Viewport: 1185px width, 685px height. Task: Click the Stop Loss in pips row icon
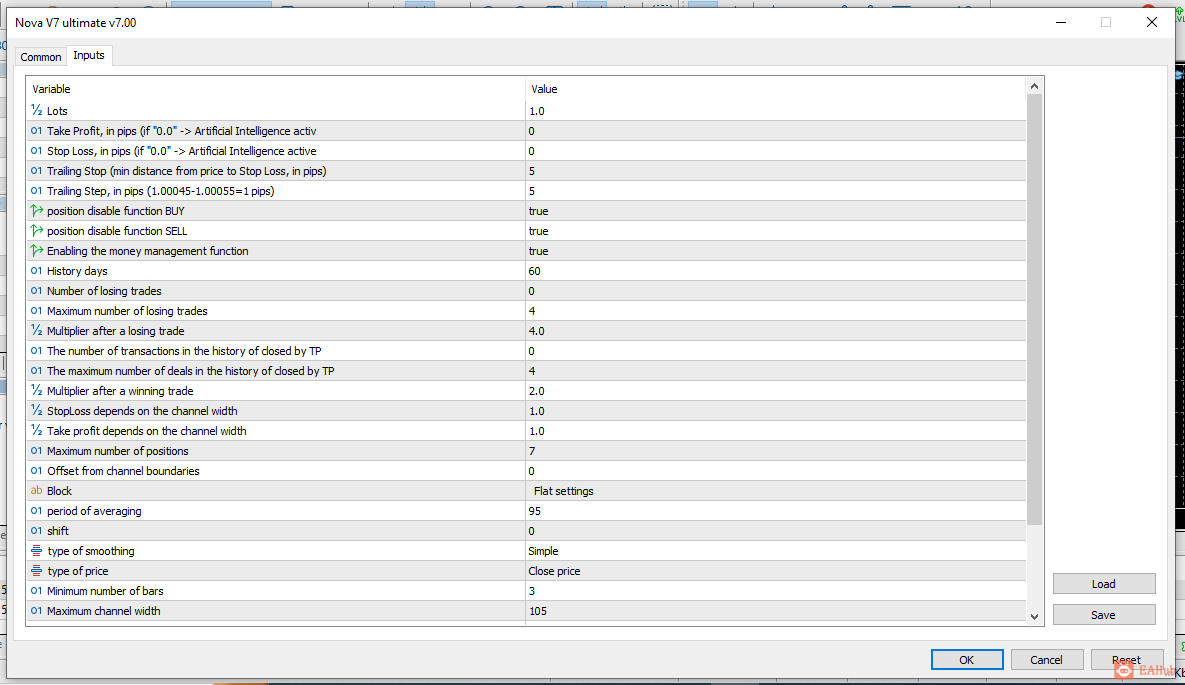pyautogui.click(x=36, y=150)
